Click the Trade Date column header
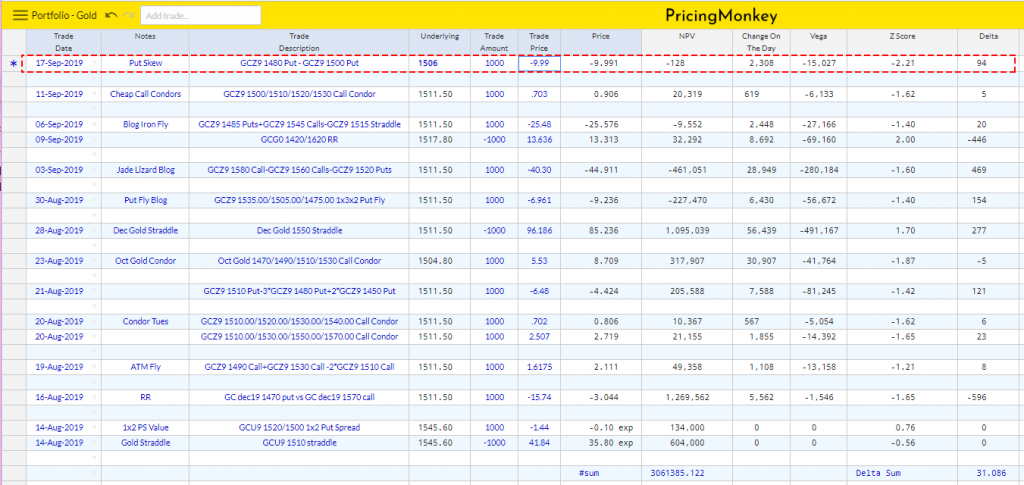1024x485 pixels. click(x=63, y=42)
